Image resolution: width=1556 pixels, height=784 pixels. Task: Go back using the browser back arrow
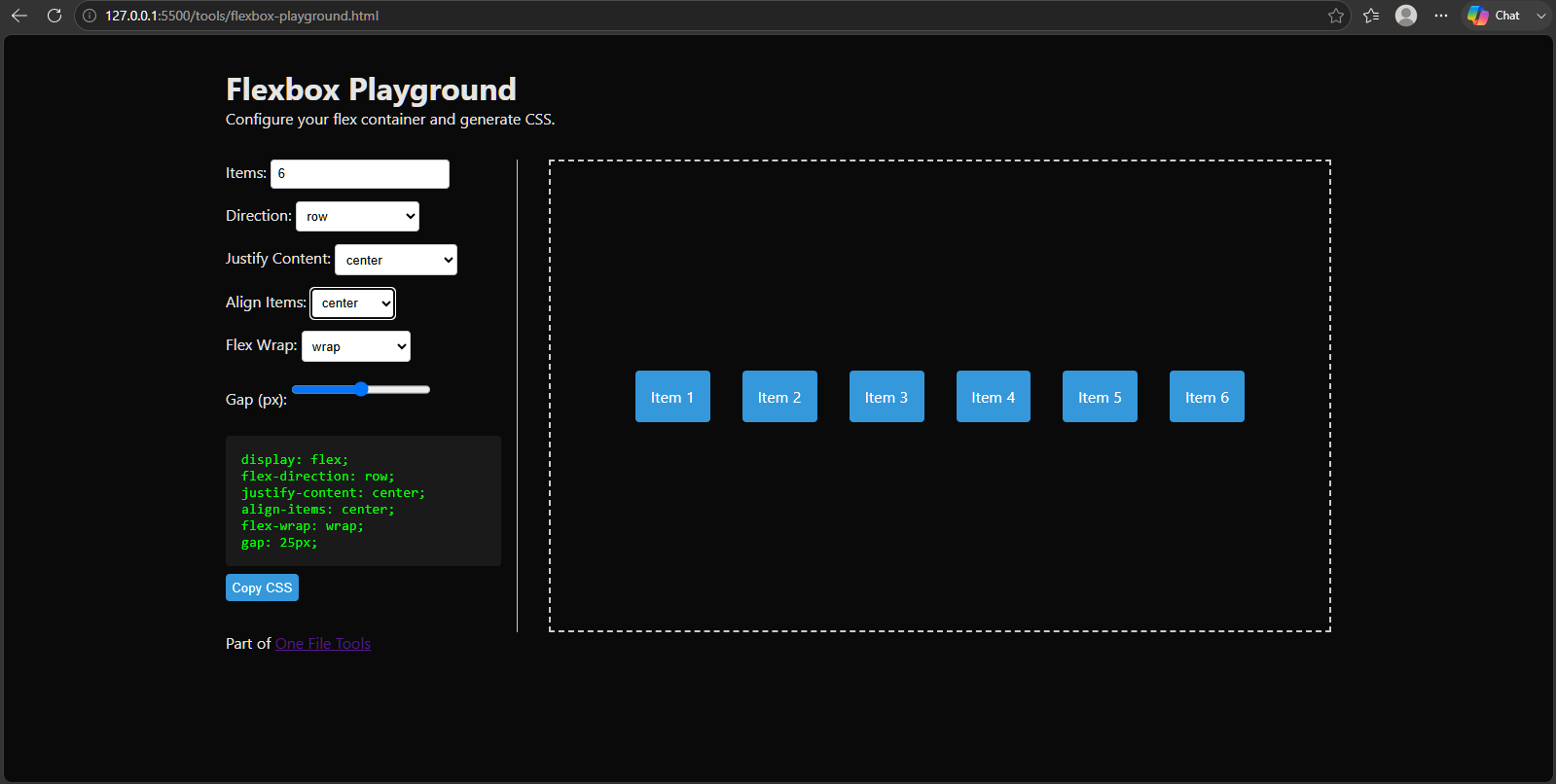tap(19, 16)
